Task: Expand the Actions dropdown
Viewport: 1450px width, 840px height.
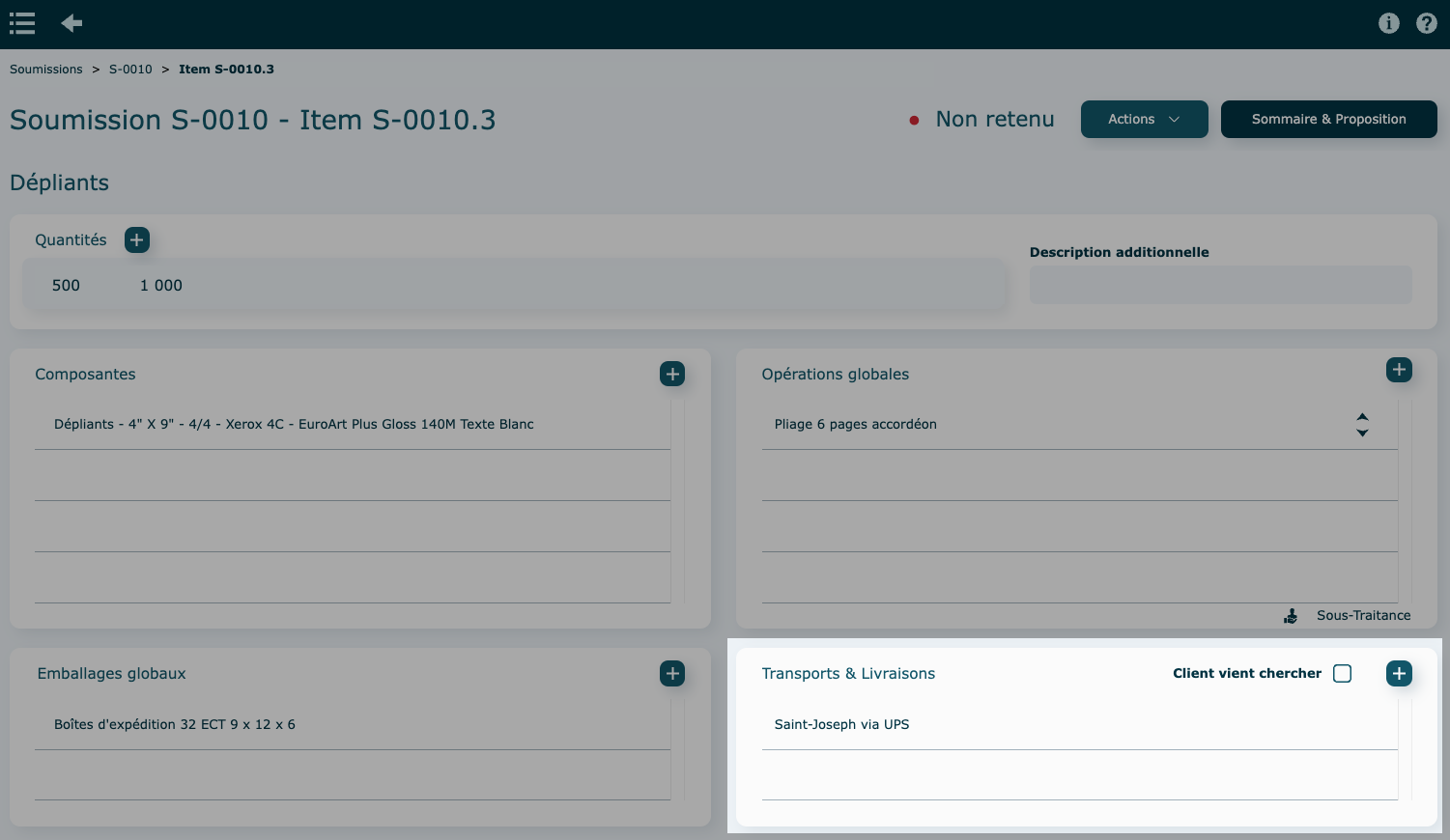Action: (1144, 120)
